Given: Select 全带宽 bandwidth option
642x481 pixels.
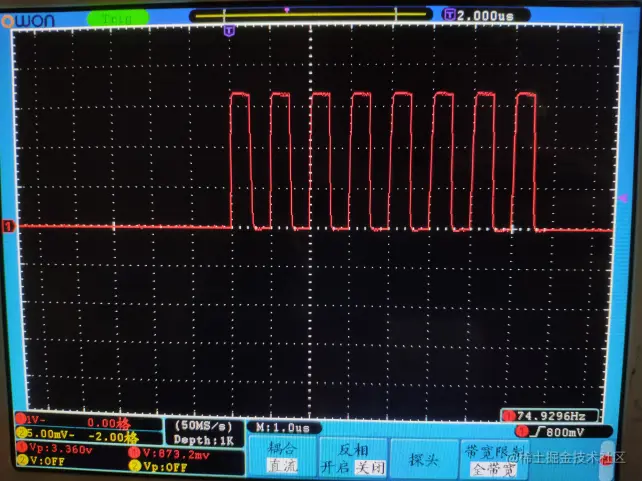Looking at the screenshot, I should [493, 470].
